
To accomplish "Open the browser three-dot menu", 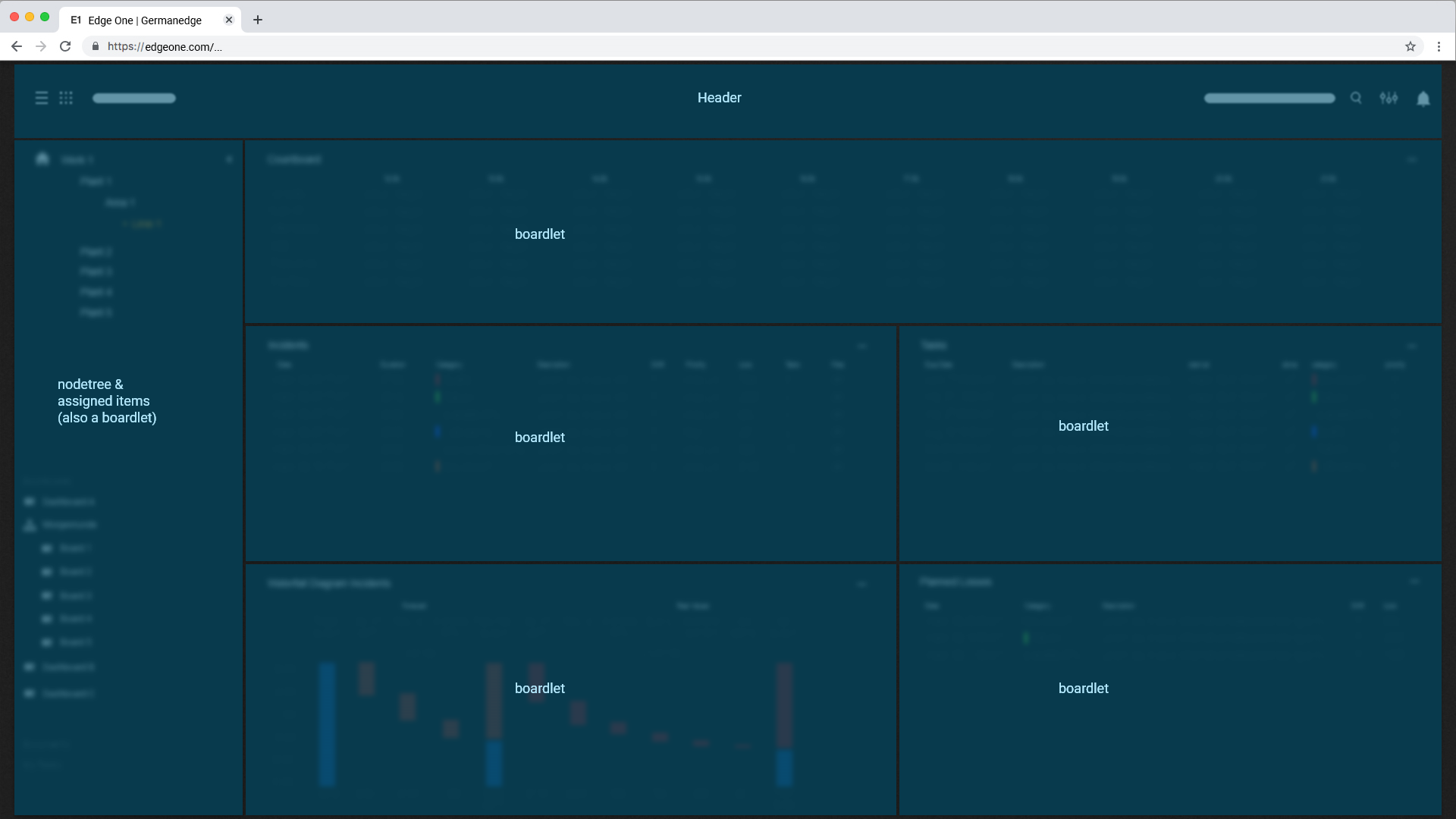I will coord(1439,46).
